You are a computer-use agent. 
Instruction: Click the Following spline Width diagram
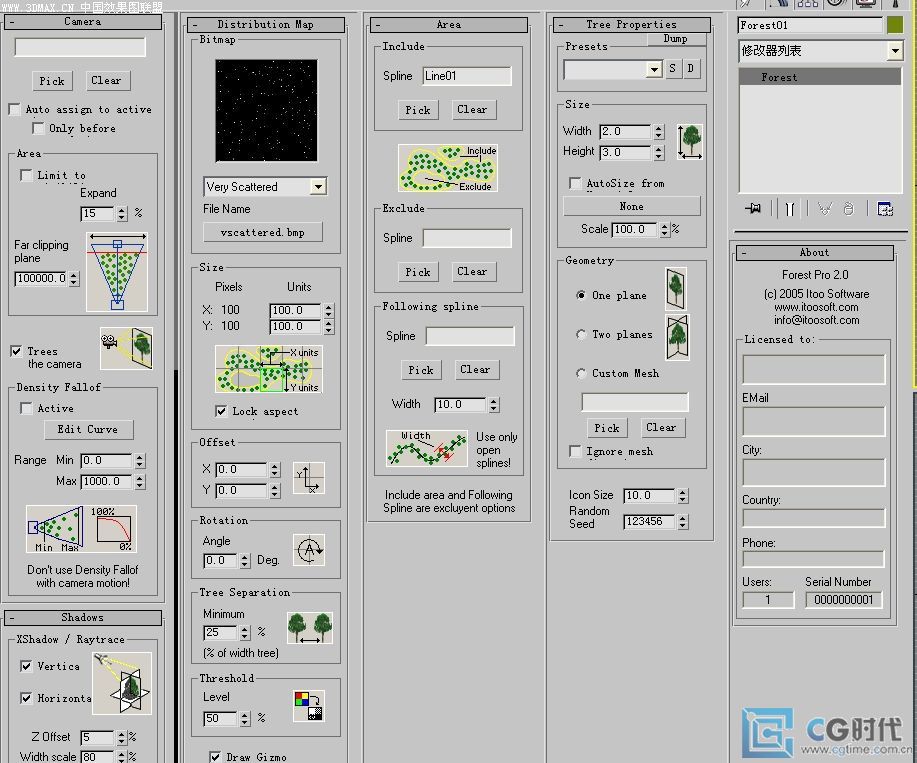coord(427,448)
